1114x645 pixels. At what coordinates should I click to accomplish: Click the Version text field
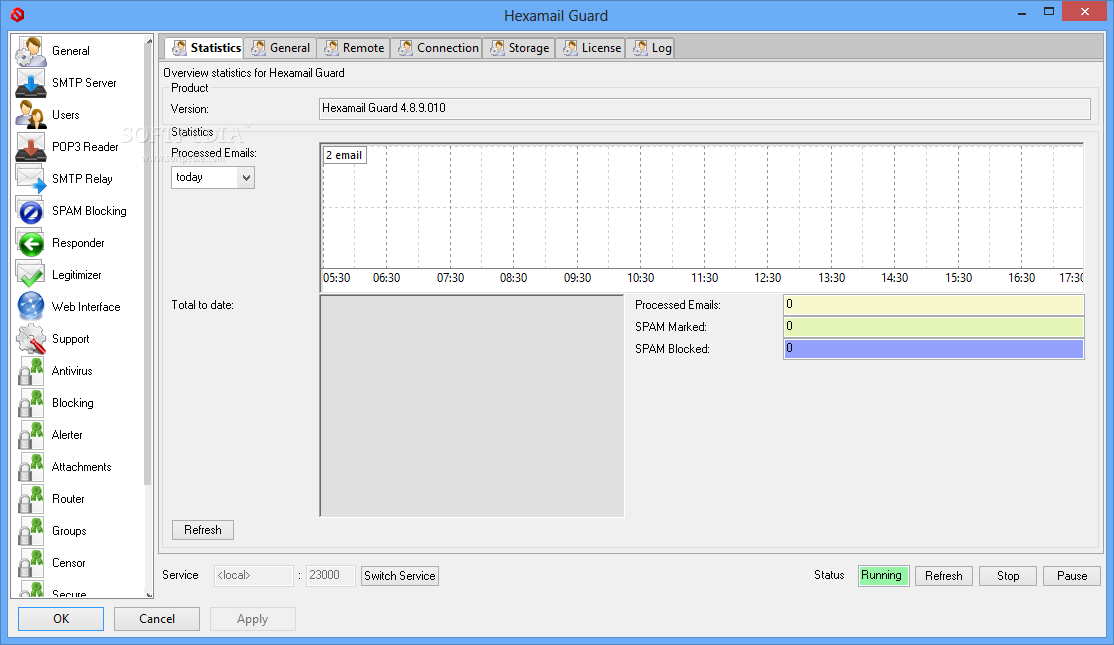click(705, 109)
